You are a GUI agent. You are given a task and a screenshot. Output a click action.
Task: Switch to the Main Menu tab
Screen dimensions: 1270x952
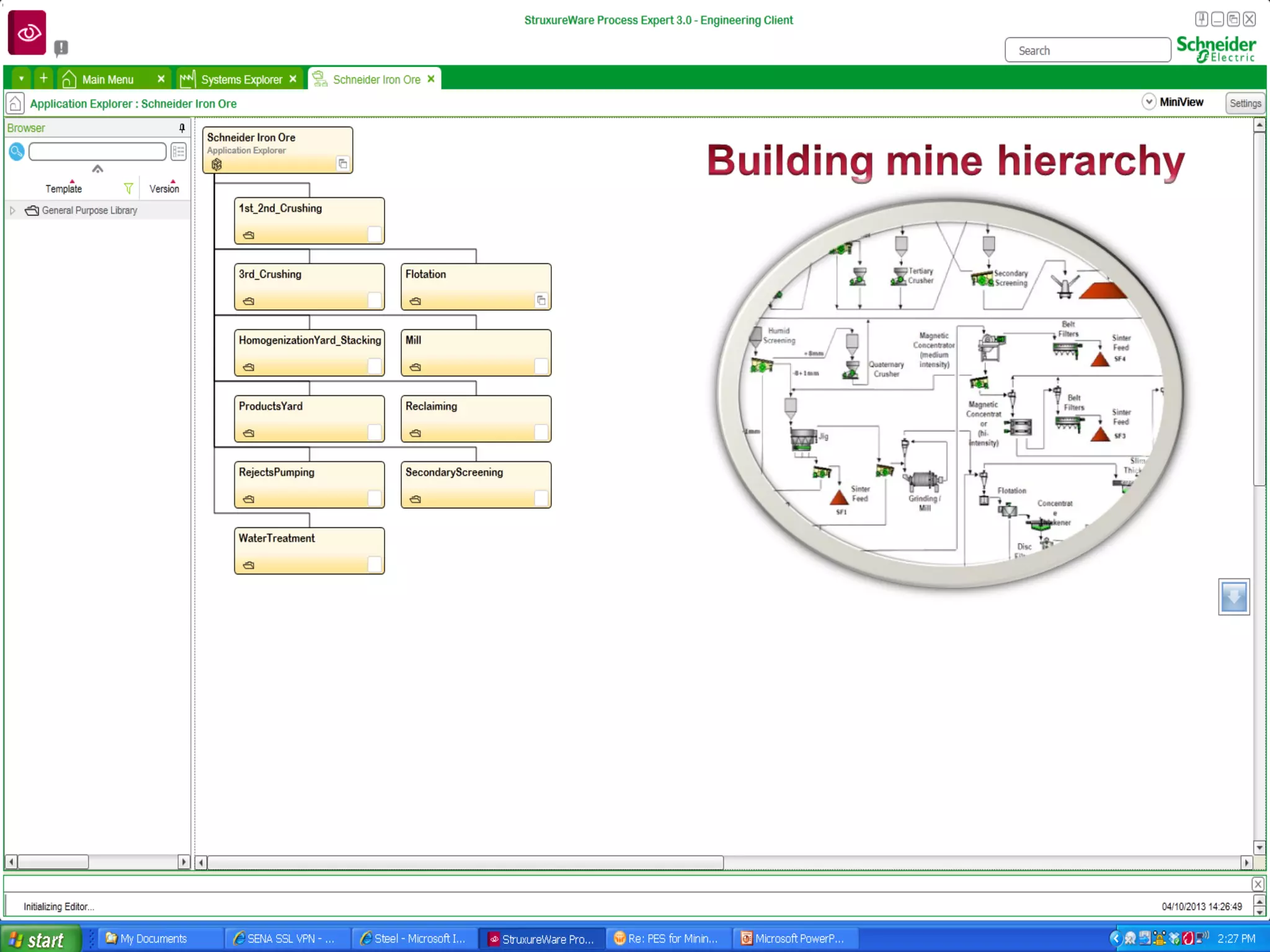click(107, 79)
